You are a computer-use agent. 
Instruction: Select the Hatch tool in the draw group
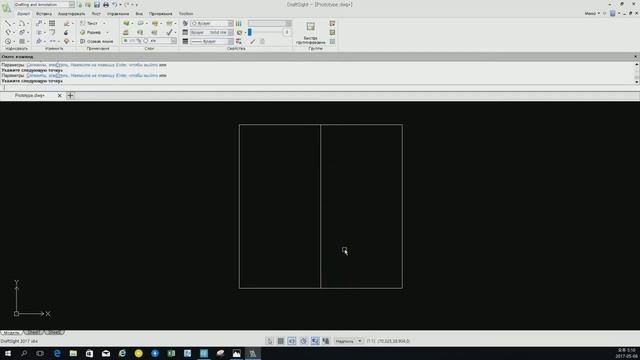click(22, 41)
